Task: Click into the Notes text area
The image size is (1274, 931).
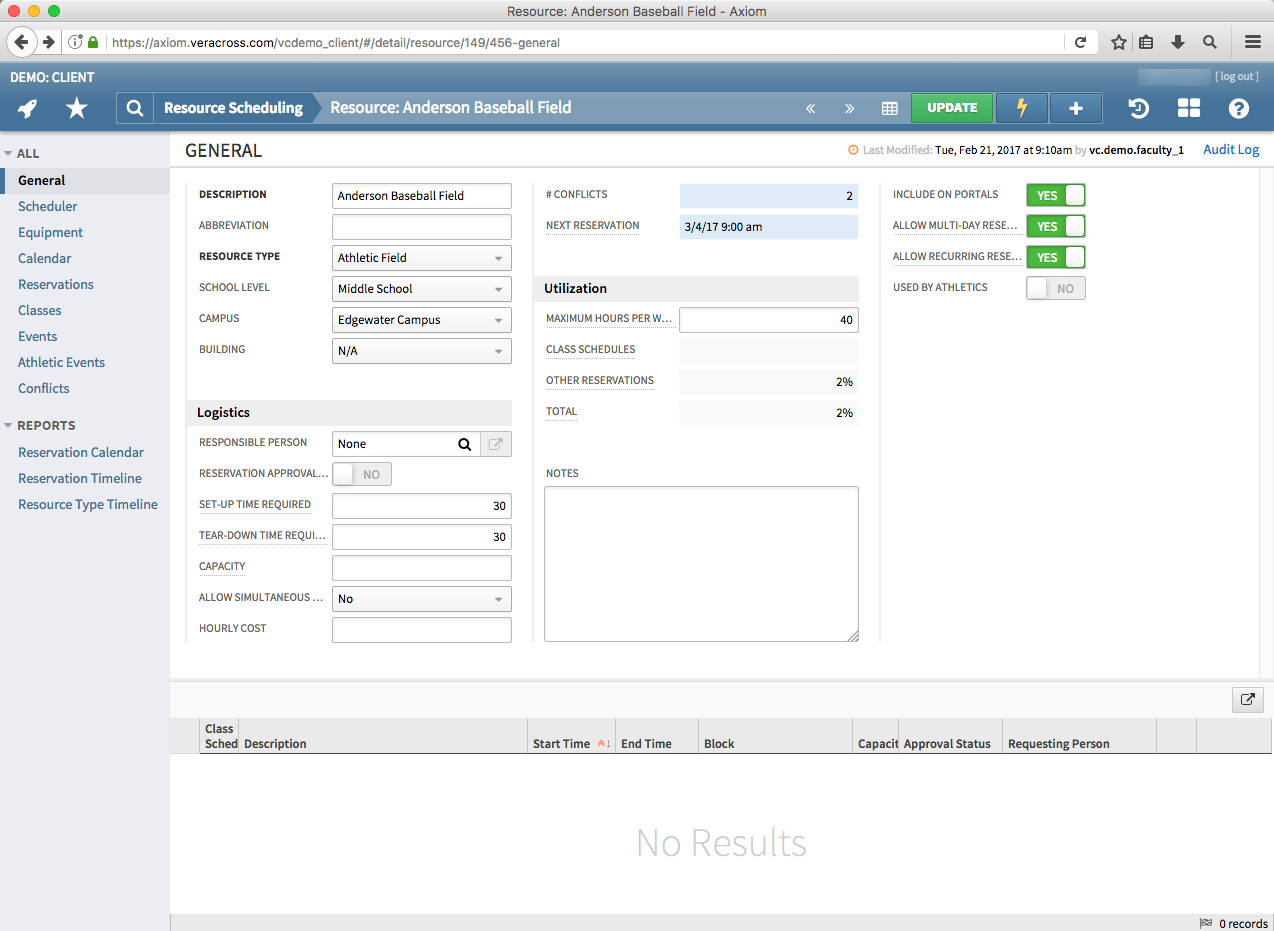Action: pyautogui.click(x=701, y=563)
